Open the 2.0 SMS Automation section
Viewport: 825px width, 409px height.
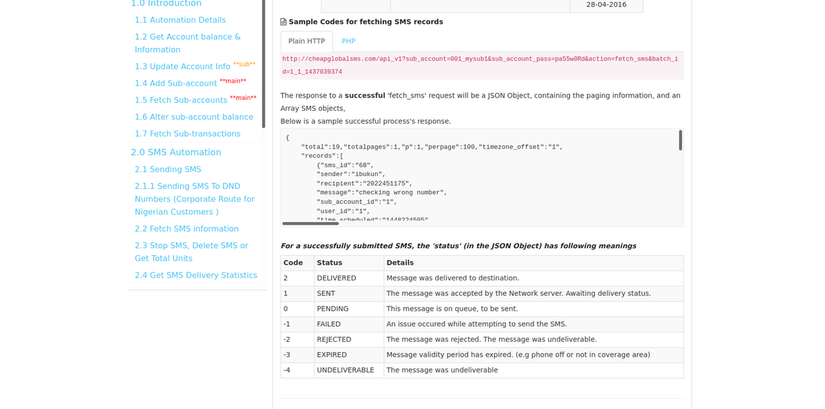[x=176, y=152]
